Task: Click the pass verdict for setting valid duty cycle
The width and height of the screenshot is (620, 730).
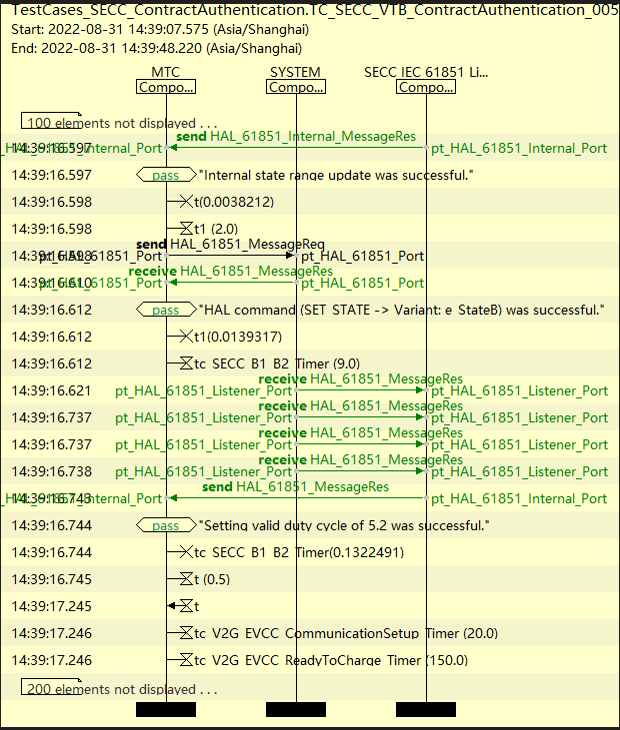Action: coord(166,525)
